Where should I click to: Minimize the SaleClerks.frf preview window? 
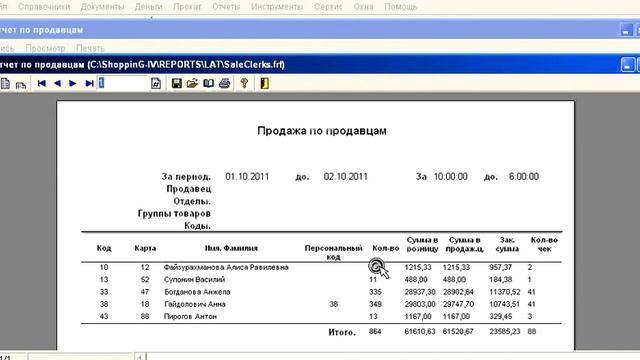pos(627,65)
